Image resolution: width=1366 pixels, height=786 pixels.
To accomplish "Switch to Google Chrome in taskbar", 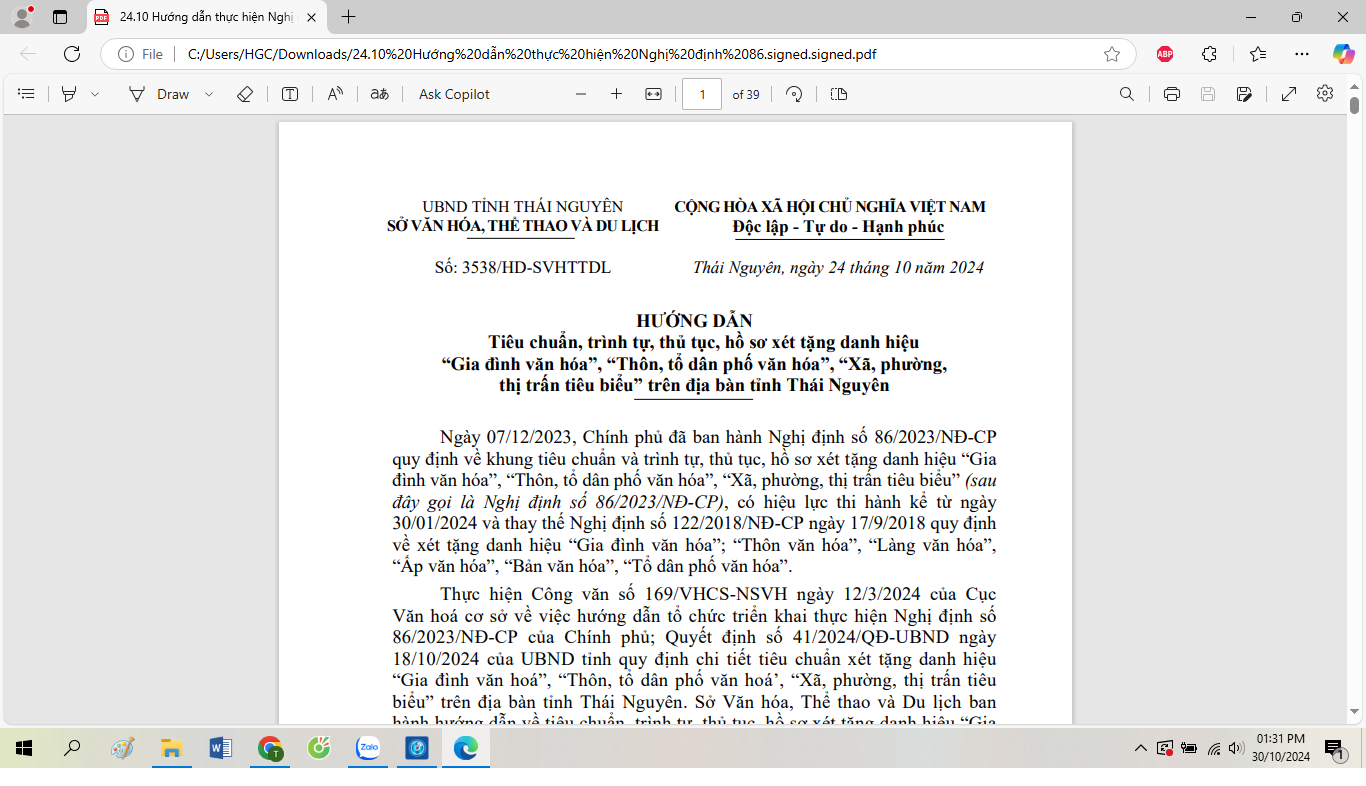I will click(x=270, y=748).
